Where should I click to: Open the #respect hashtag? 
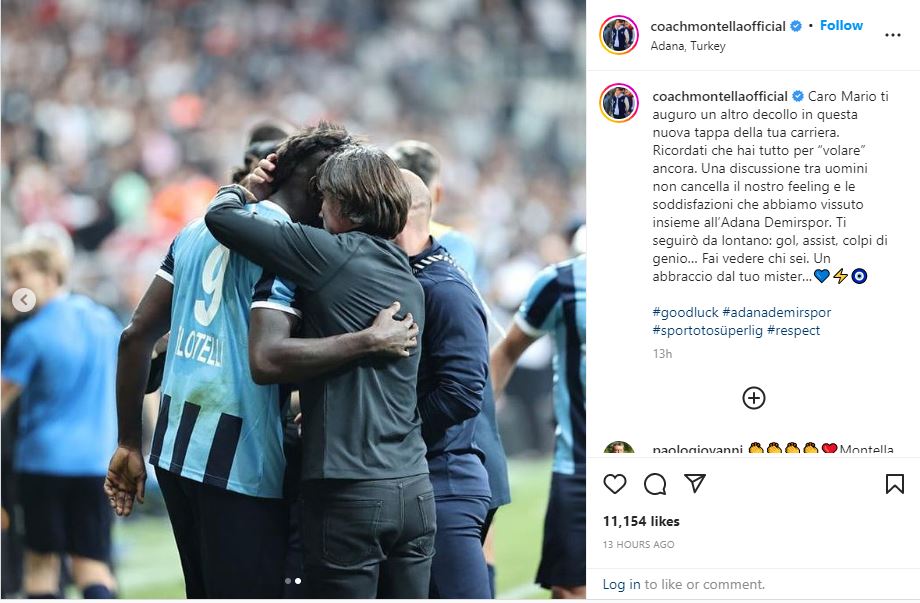(793, 330)
